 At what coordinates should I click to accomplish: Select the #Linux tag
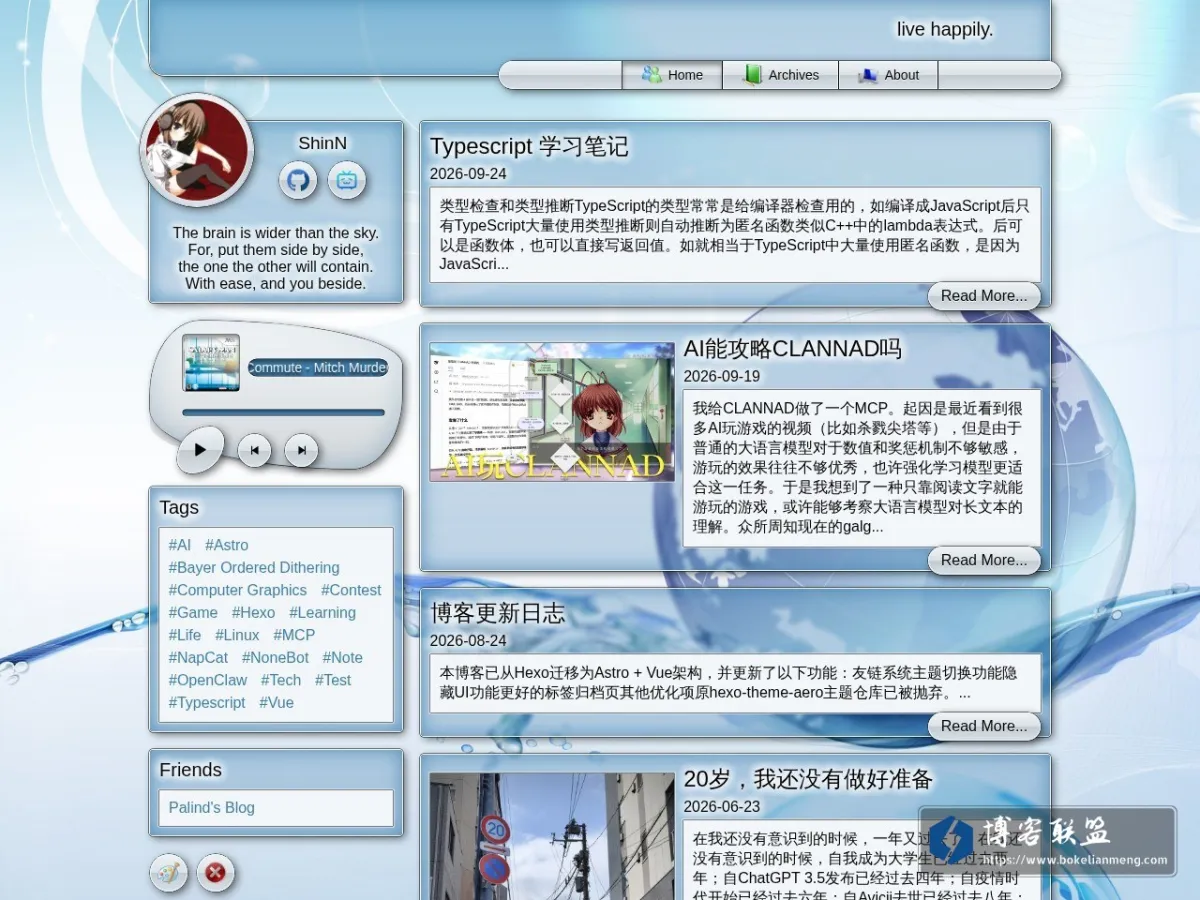[237, 635]
